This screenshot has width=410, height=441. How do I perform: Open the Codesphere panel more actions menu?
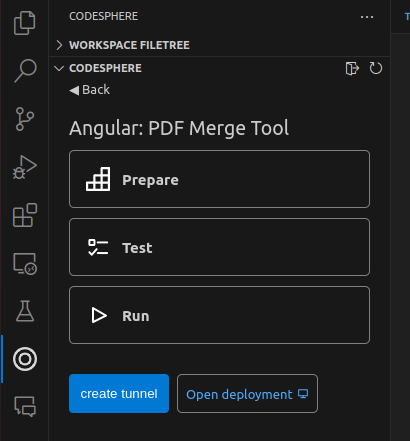pos(367,17)
